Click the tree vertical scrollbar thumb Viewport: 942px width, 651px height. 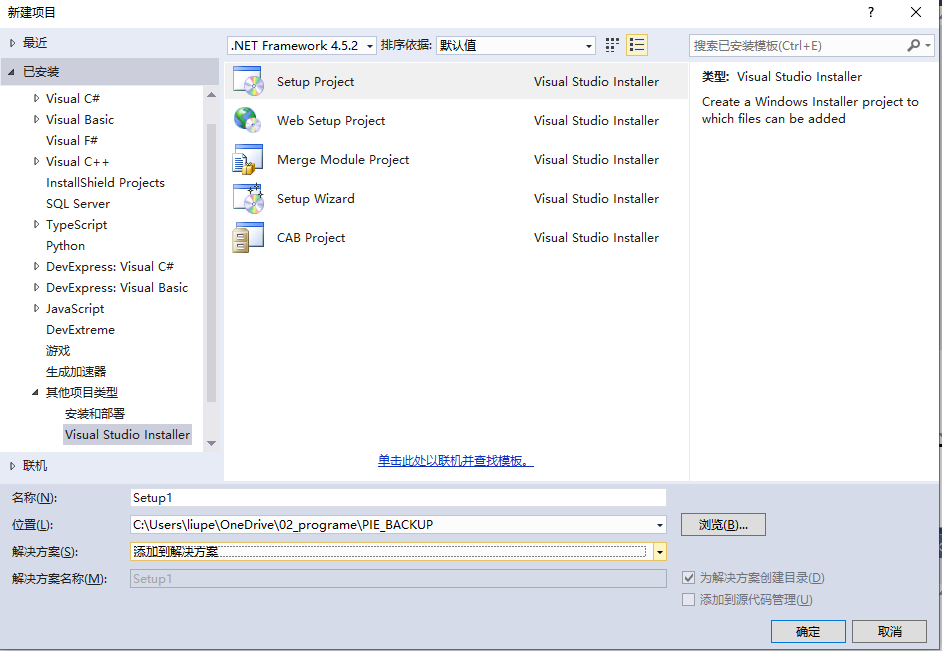point(211,262)
